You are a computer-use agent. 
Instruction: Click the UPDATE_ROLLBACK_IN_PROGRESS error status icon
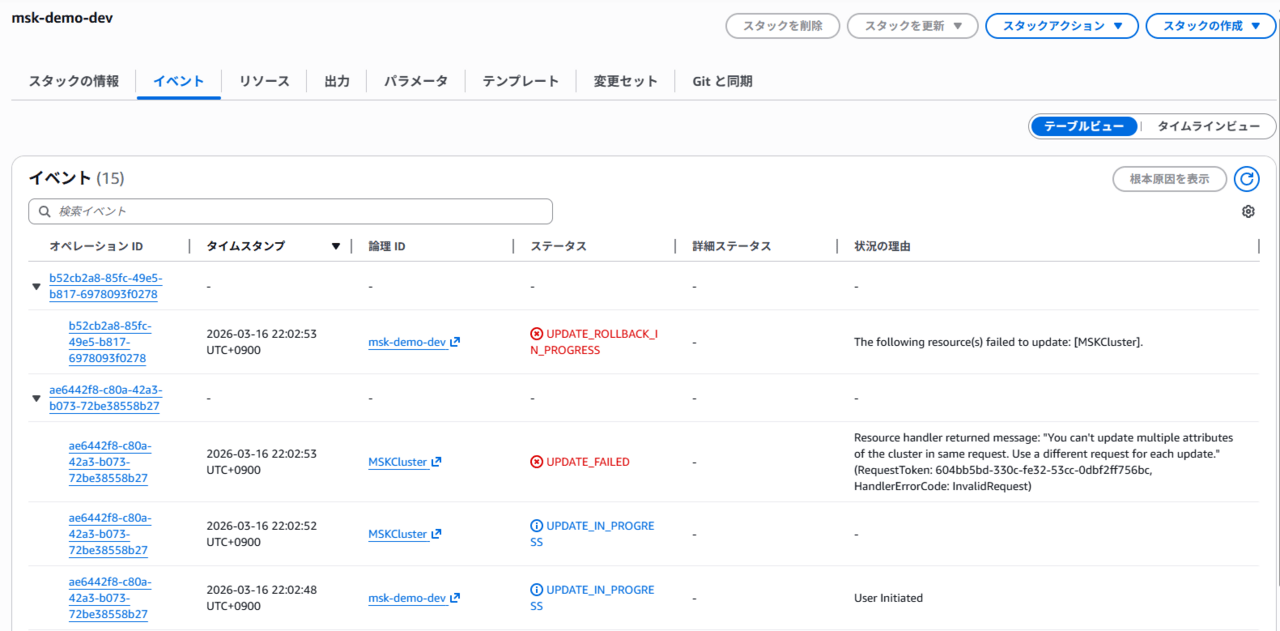[x=537, y=334]
